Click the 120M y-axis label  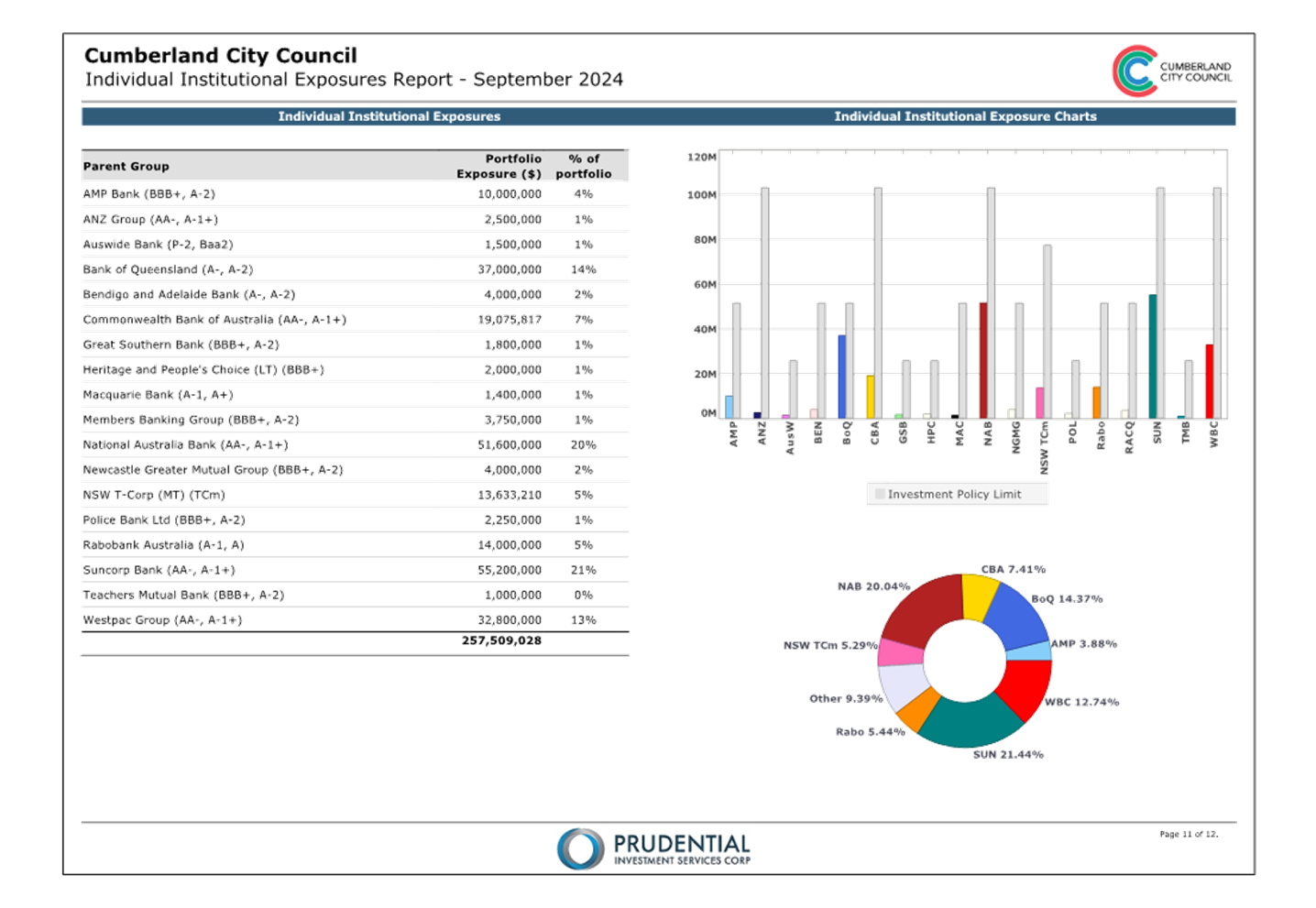pos(702,158)
